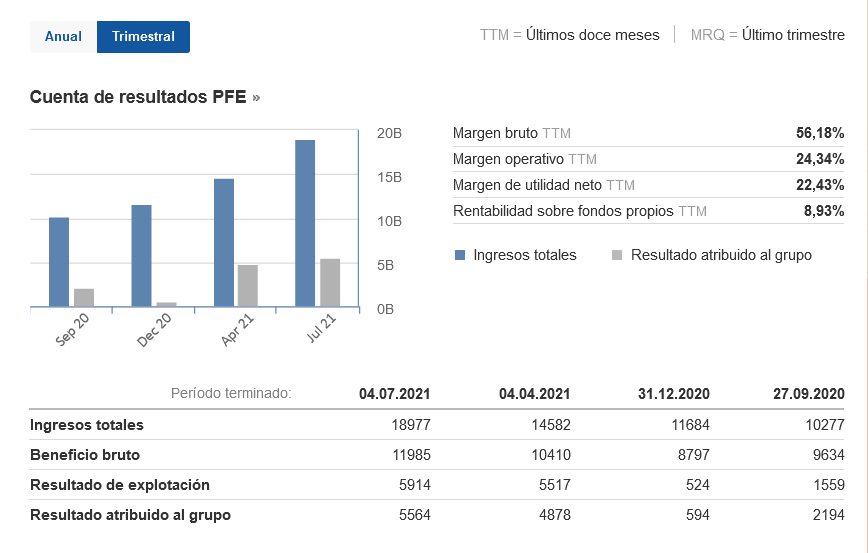Click gray Resultado atribuido legend swatch
The height and width of the screenshot is (553, 868).
(617, 255)
